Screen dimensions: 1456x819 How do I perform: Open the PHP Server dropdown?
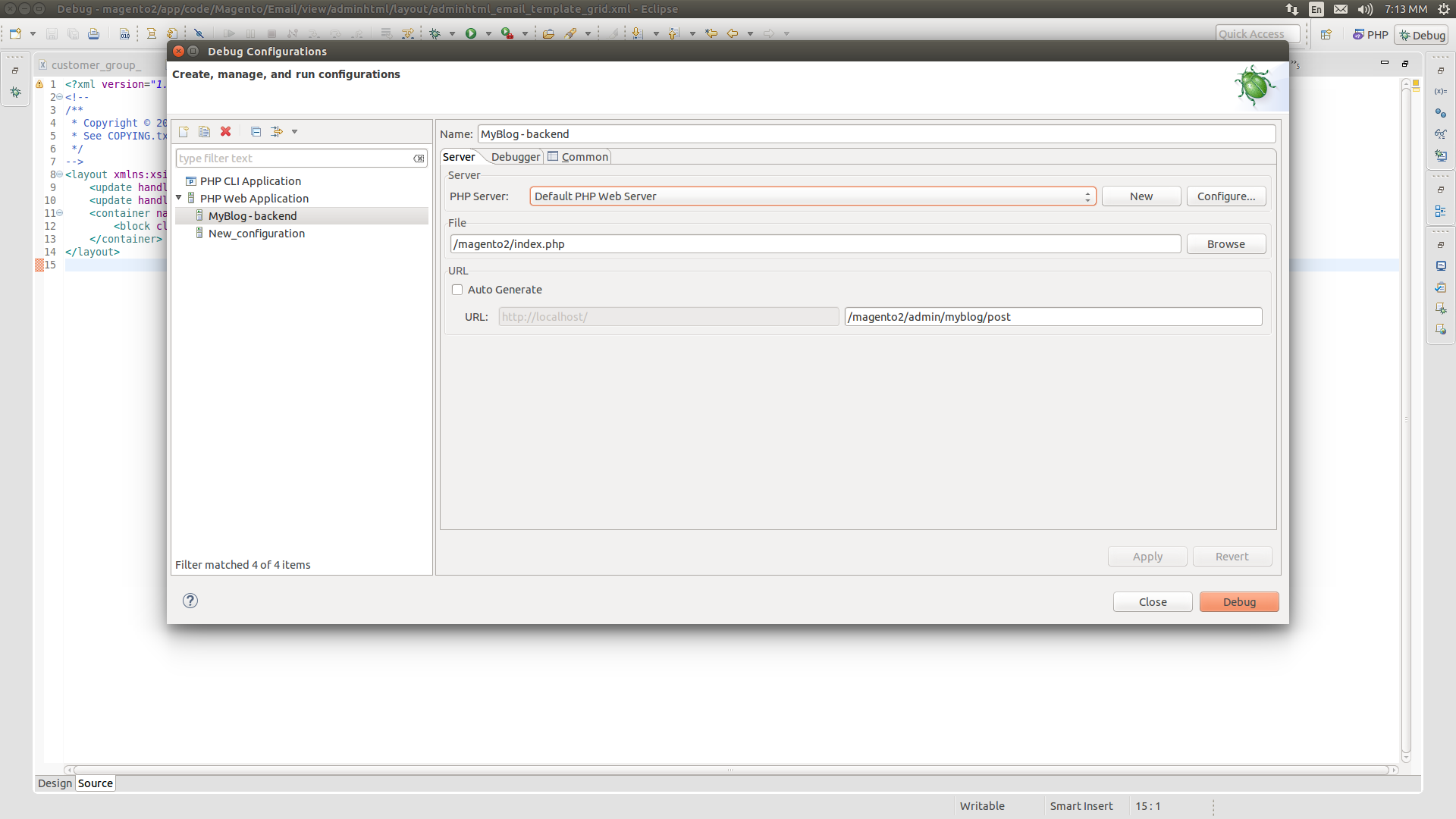813,196
